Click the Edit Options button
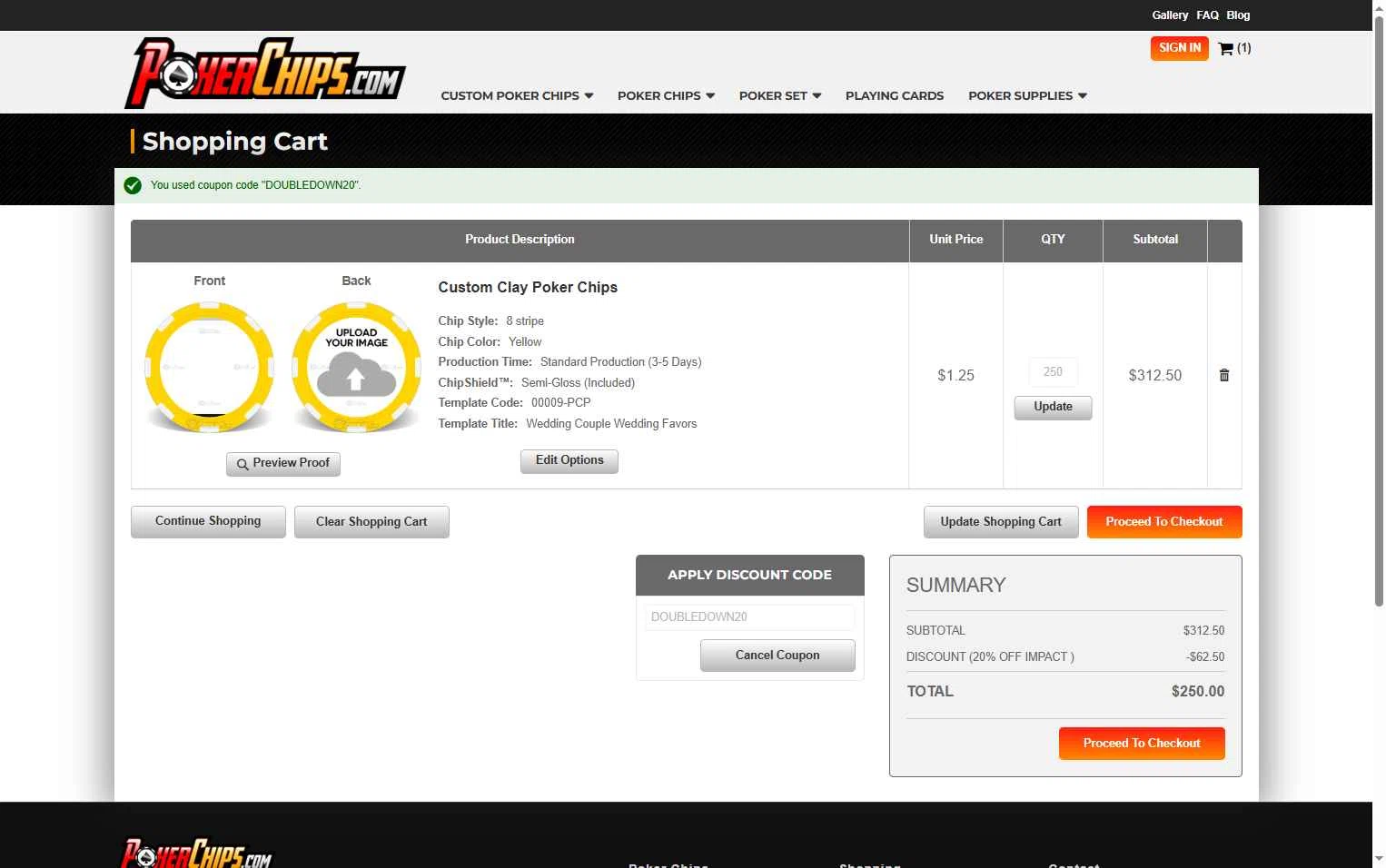 click(569, 461)
